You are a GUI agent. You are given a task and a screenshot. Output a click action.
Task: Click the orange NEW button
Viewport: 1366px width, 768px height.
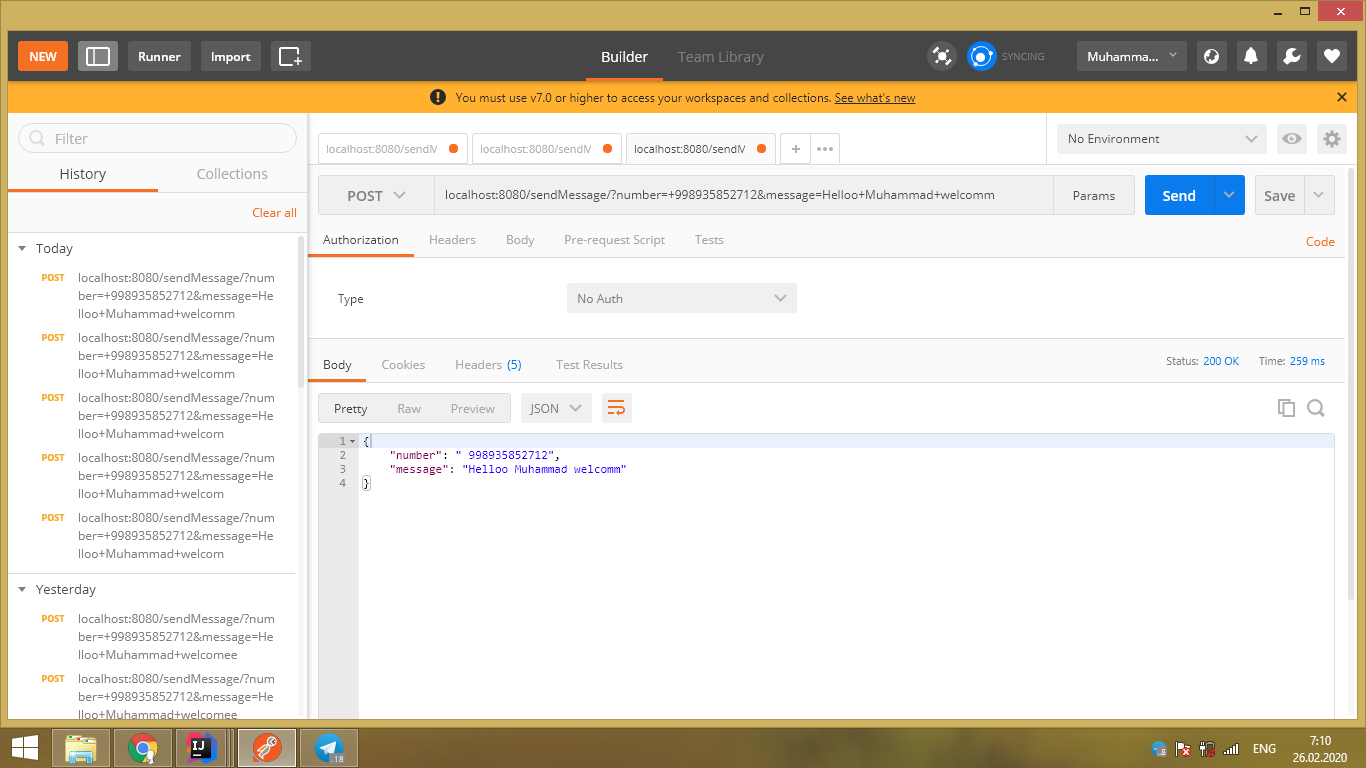(43, 56)
